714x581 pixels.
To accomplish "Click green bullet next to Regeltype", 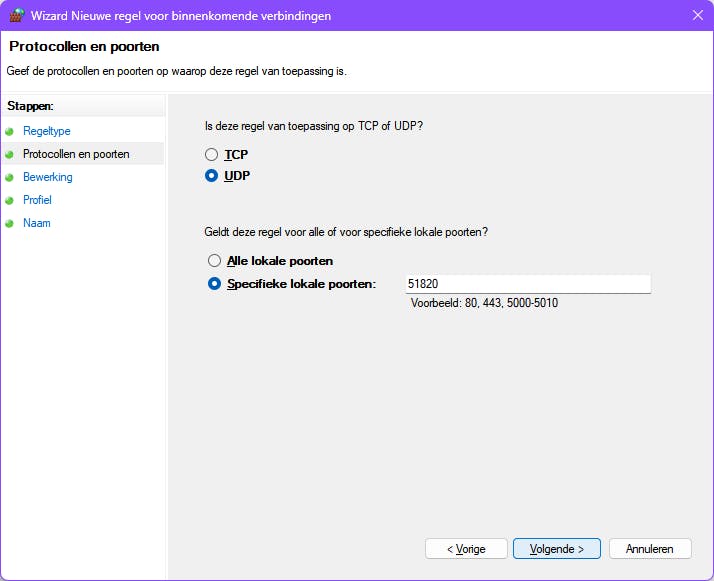I will [10, 131].
